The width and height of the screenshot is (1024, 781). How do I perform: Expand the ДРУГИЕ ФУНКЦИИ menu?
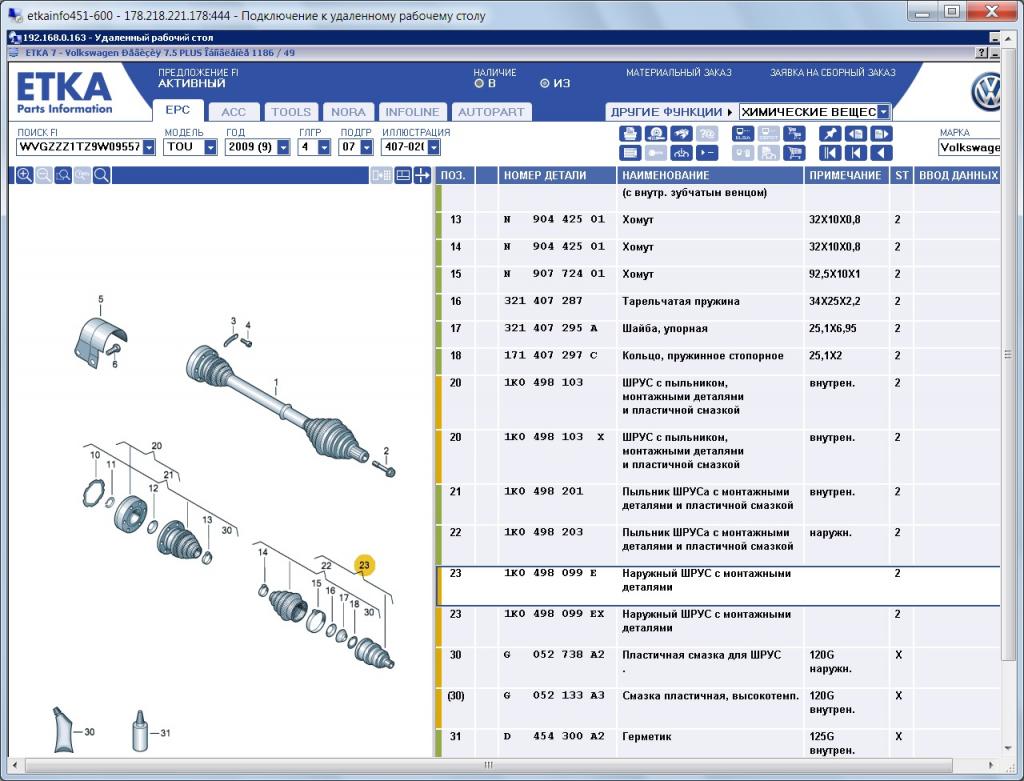point(671,112)
